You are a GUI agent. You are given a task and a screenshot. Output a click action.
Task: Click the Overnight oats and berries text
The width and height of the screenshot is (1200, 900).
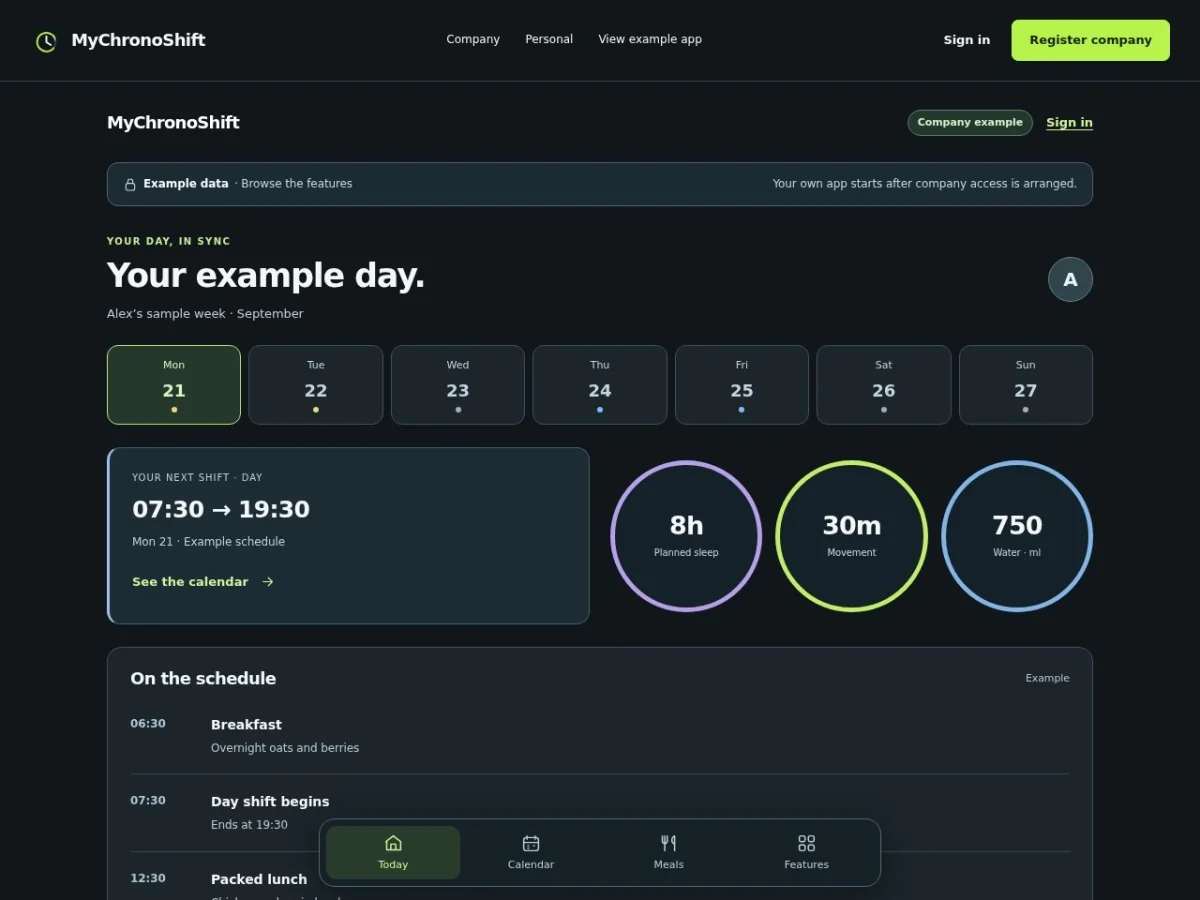285,748
